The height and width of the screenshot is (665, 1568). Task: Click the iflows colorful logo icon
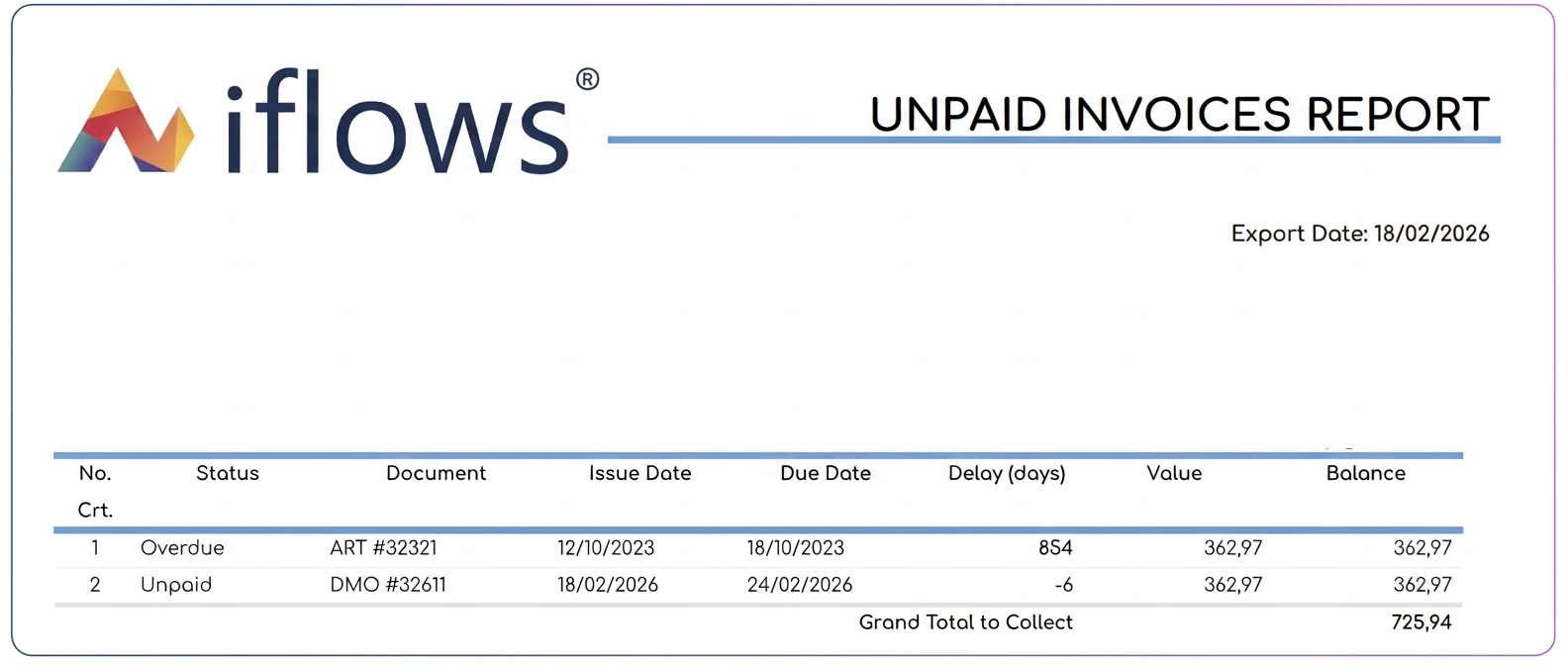pyautogui.click(x=126, y=121)
